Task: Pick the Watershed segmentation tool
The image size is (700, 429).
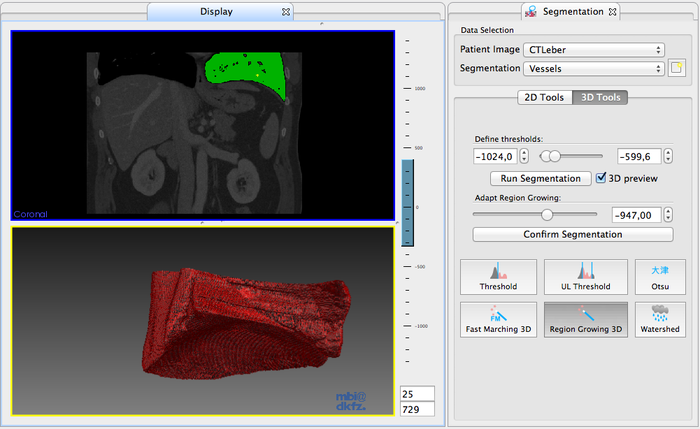Action: coord(660,319)
